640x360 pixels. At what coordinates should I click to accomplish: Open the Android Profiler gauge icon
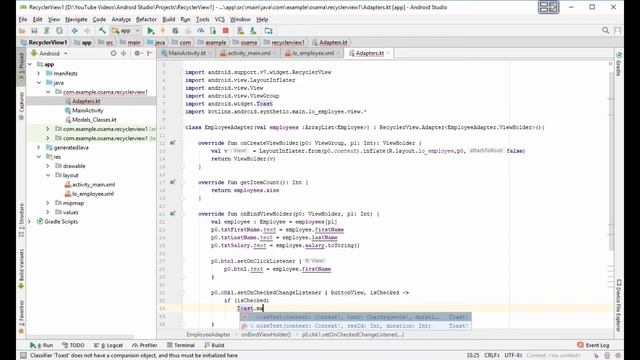[200, 31]
